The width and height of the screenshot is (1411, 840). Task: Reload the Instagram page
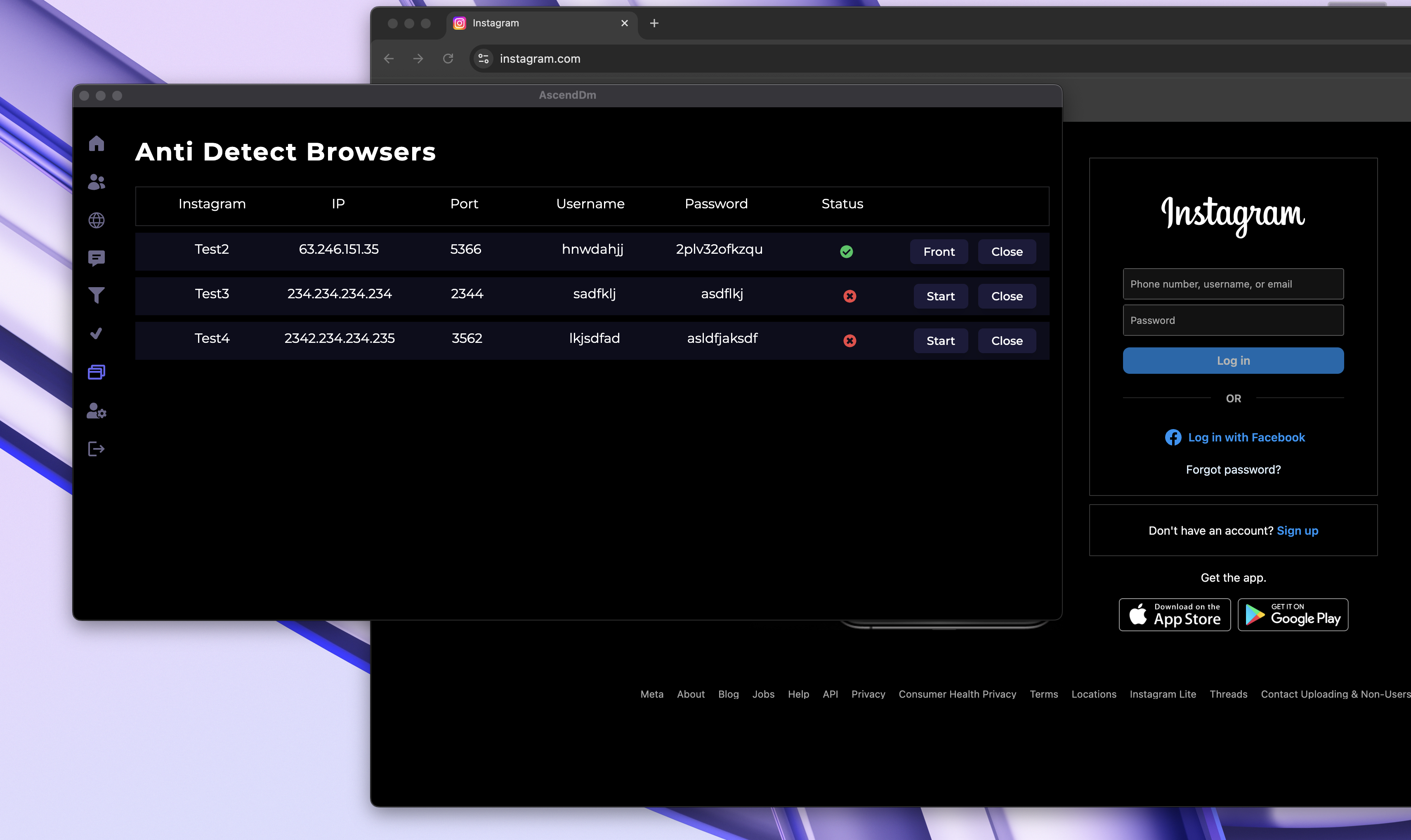pyautogui.click(x=448, y=59)
